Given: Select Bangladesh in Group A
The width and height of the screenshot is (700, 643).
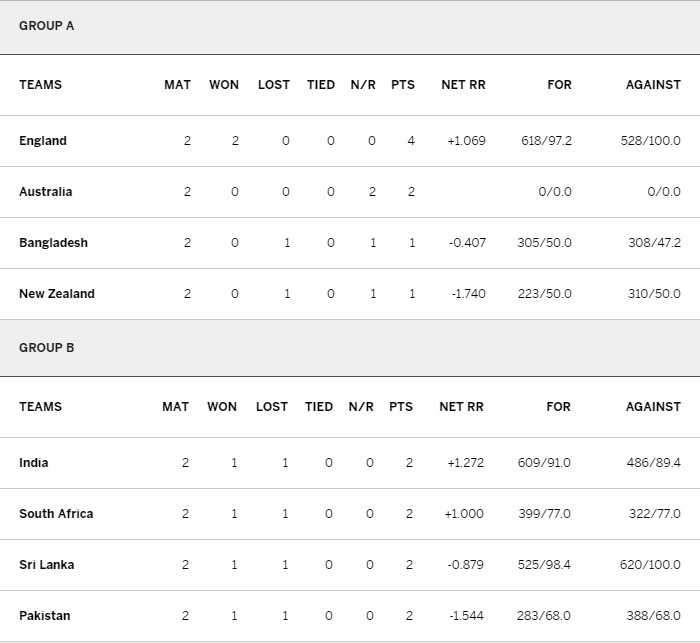Looking at the screenshot, I should coord(53,243).
